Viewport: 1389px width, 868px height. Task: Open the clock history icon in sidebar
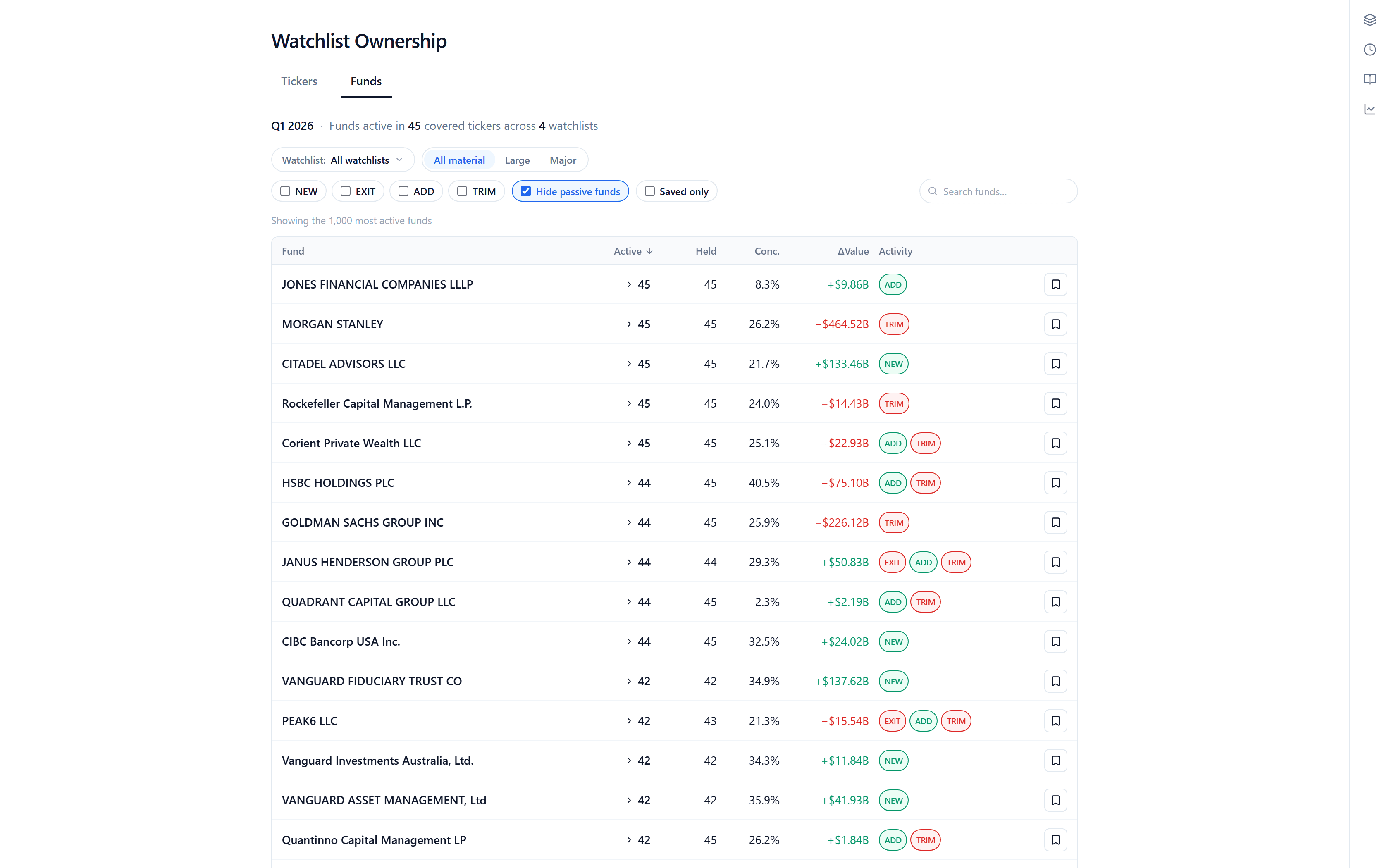pyautogui.click(x=1370, y=49)
